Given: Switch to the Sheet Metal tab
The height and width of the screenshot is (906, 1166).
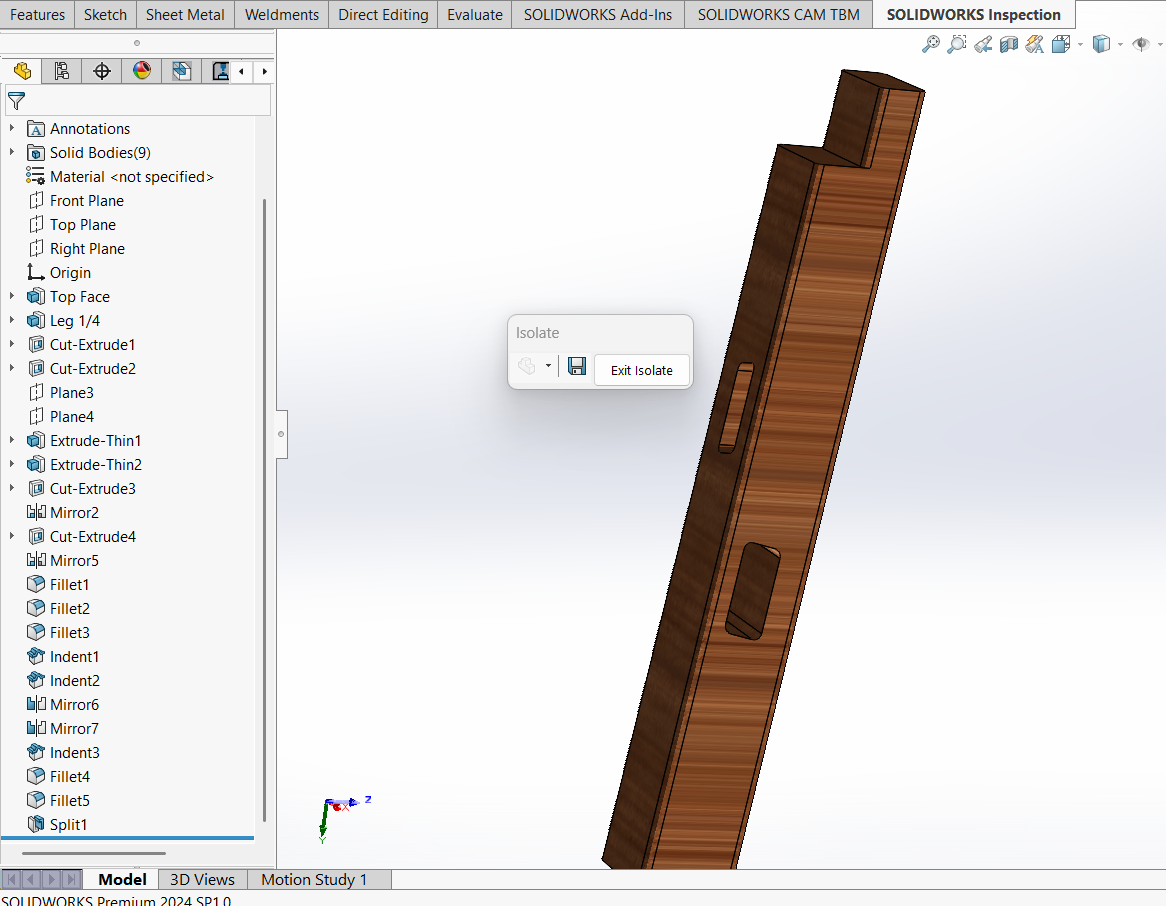Looking at the screenshot, I should coord(185,14).
